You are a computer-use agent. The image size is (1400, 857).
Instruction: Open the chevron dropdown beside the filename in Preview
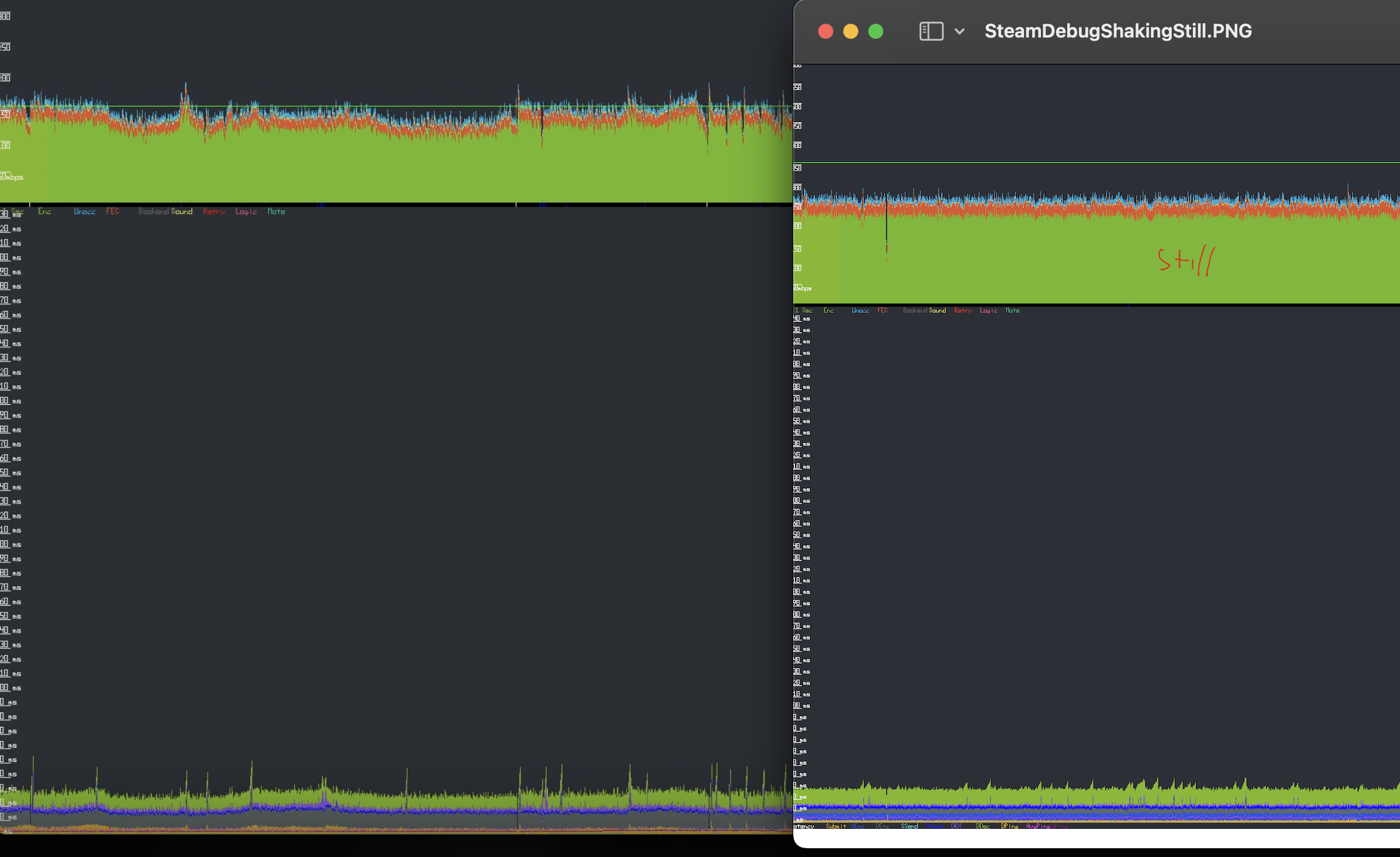959,31
